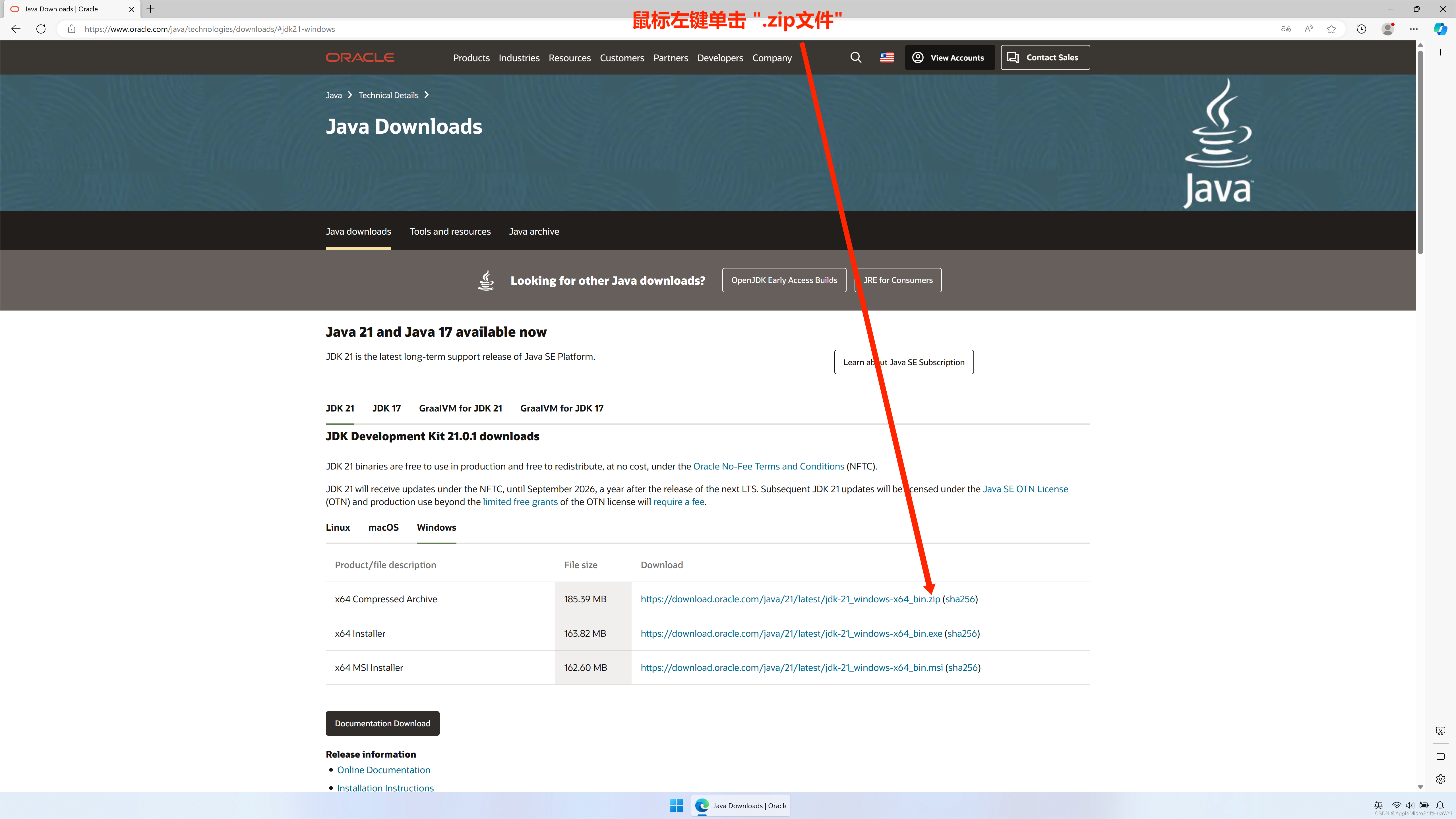Open site info lock icon in address bar

pyautogui.click(x=72, y=29)
